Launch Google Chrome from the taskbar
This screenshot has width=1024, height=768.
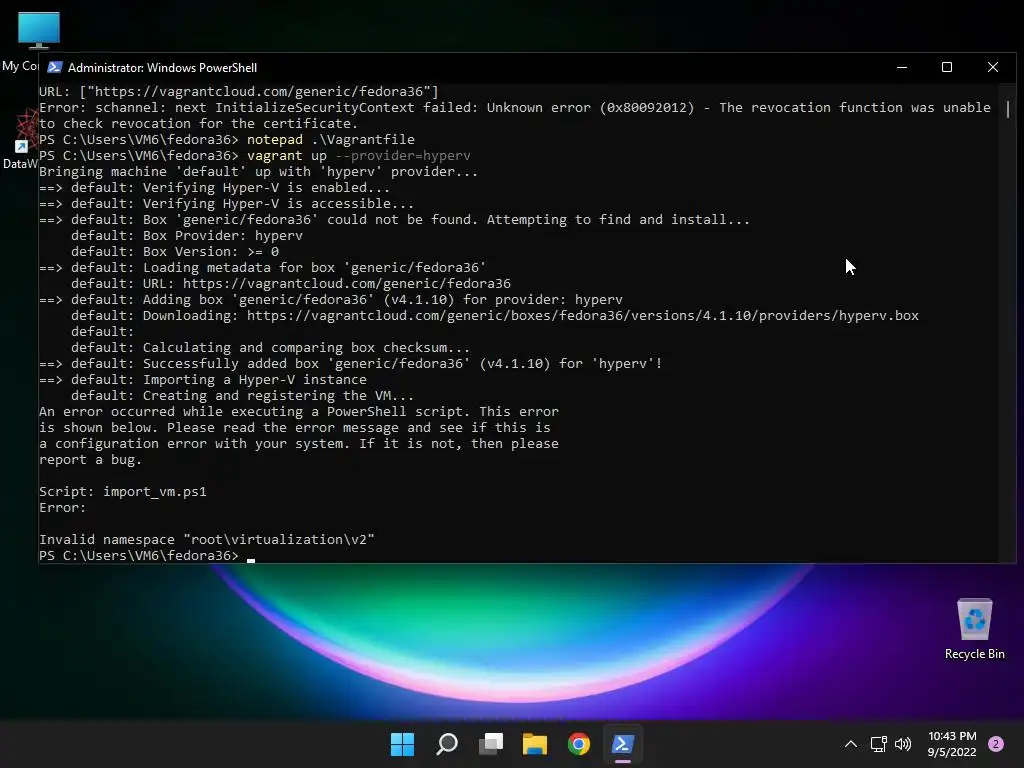(579, 744)
